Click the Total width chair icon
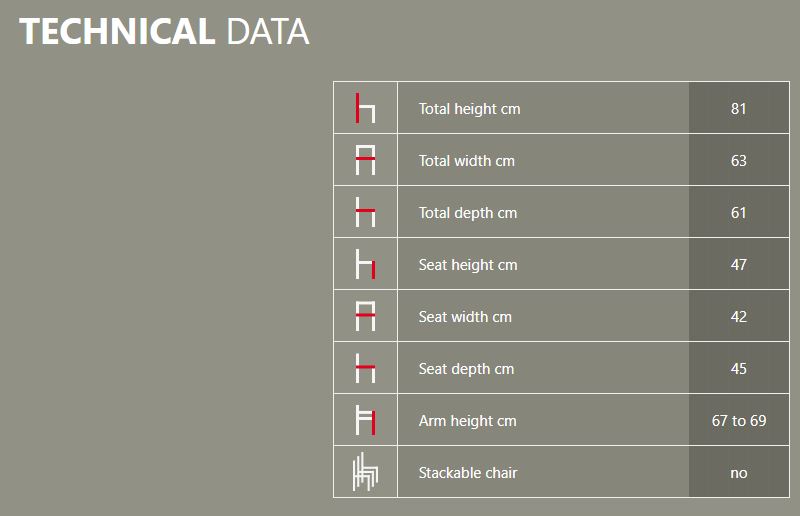This screenshot has height=516, width=800. (x=365, y=160)
